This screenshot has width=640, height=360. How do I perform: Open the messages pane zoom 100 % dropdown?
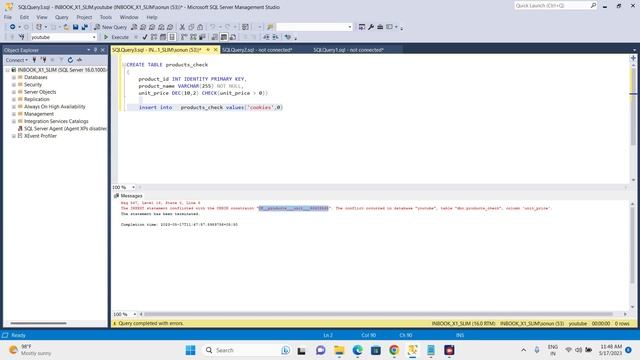[134, 314]
